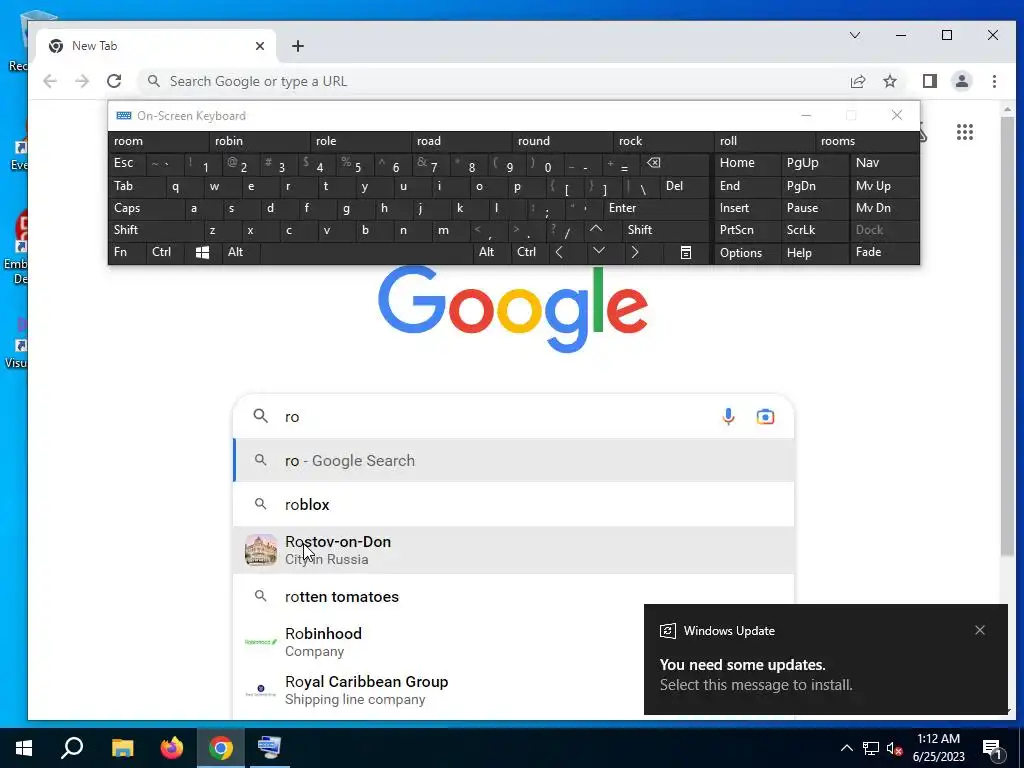Search by image with the camera lens icon
Image resolution: width=1024 pixels, height=768 pixels.
pos(765,417)
